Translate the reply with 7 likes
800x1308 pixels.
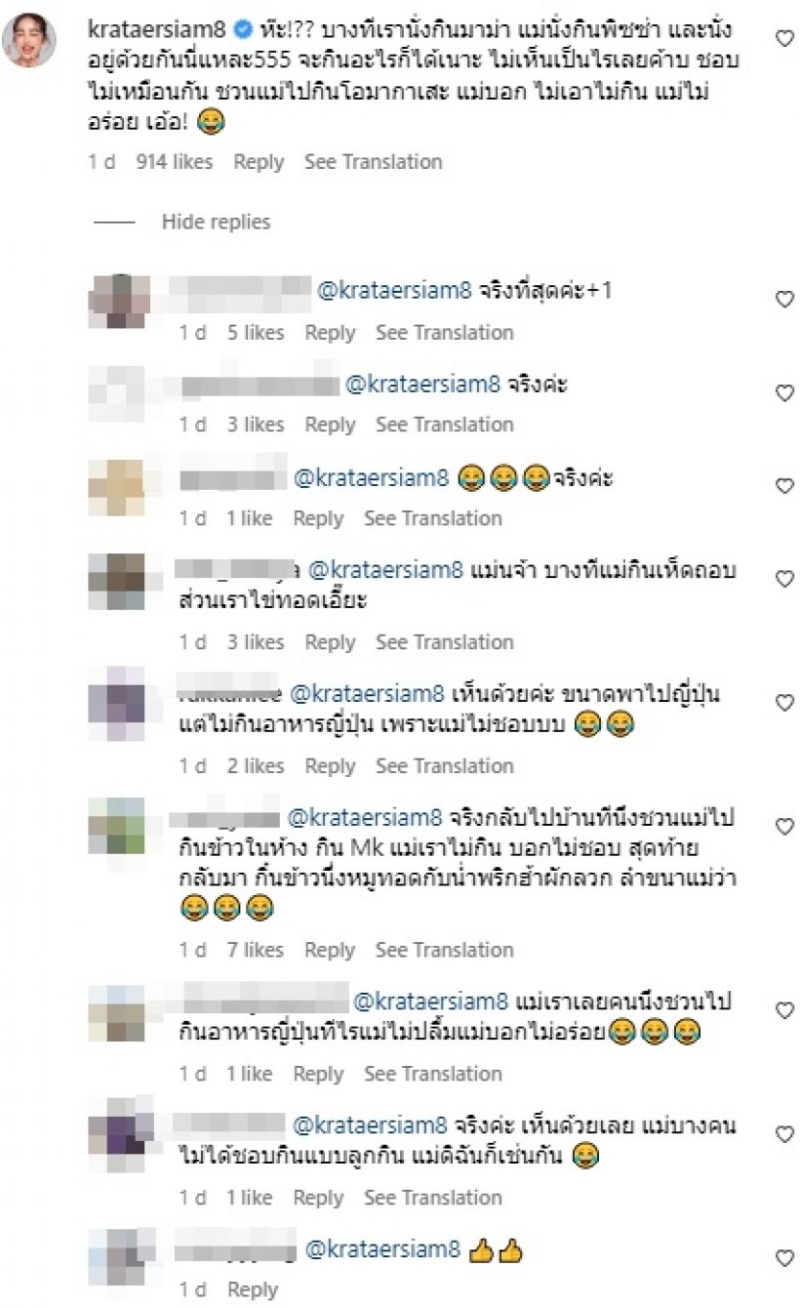click(x=445, y=949)
